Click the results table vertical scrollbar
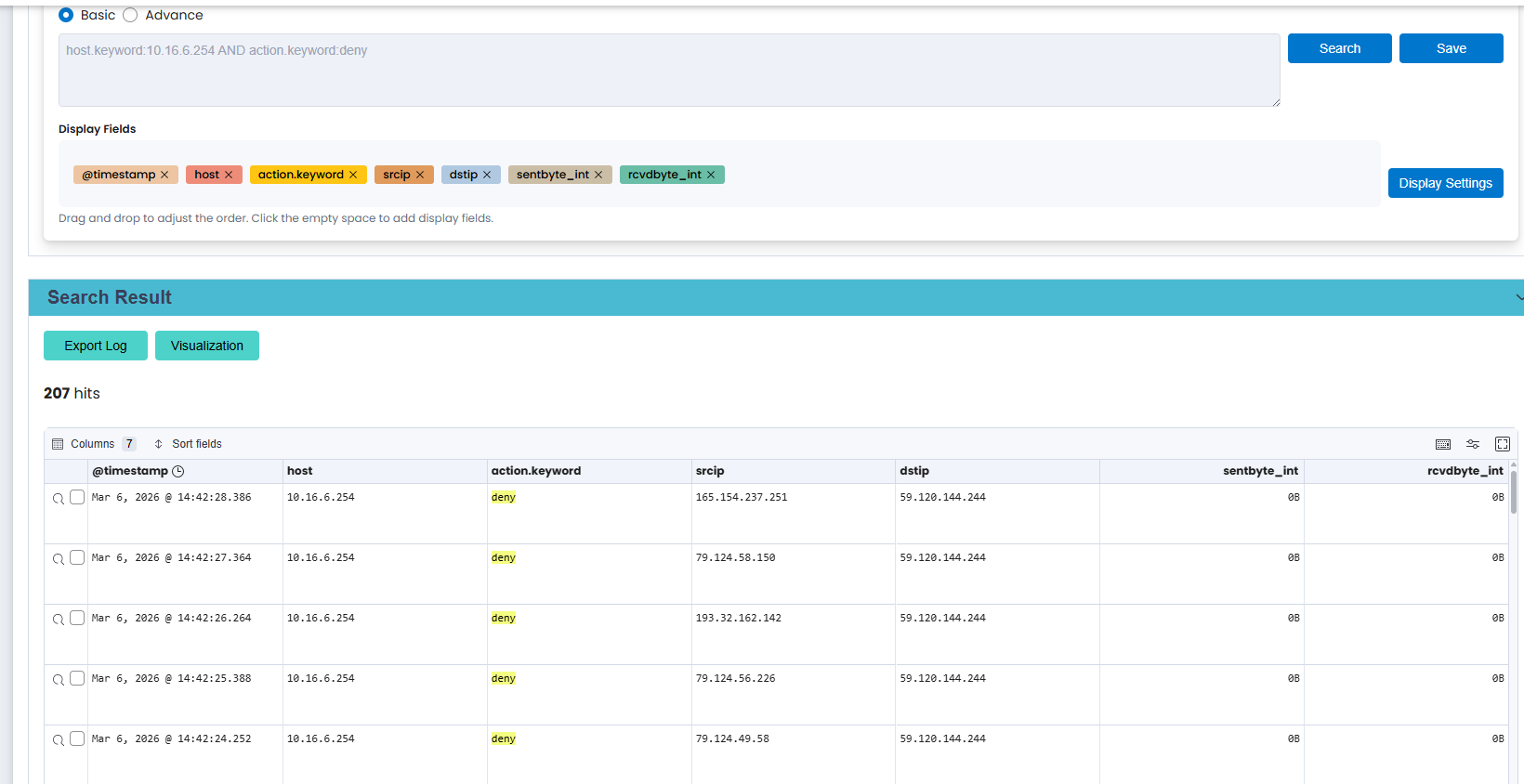The height and width of the screenshot is (784, 1524). 1514,492
